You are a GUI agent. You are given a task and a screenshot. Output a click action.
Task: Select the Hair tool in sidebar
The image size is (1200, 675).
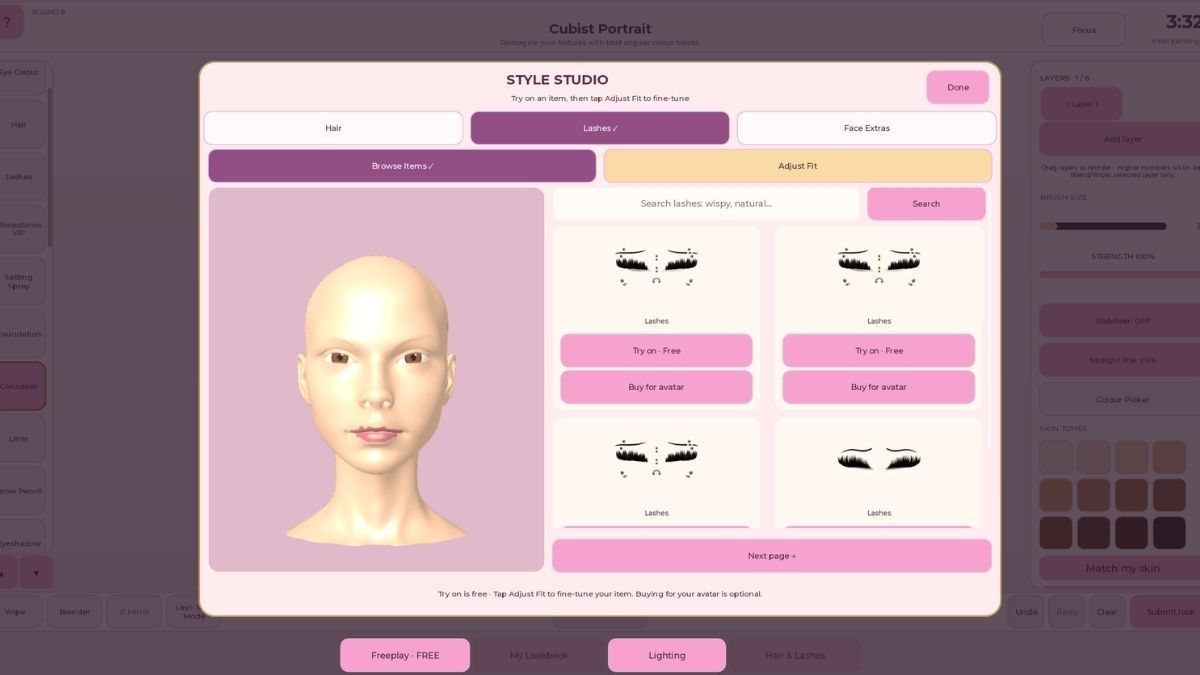[20, 125]
